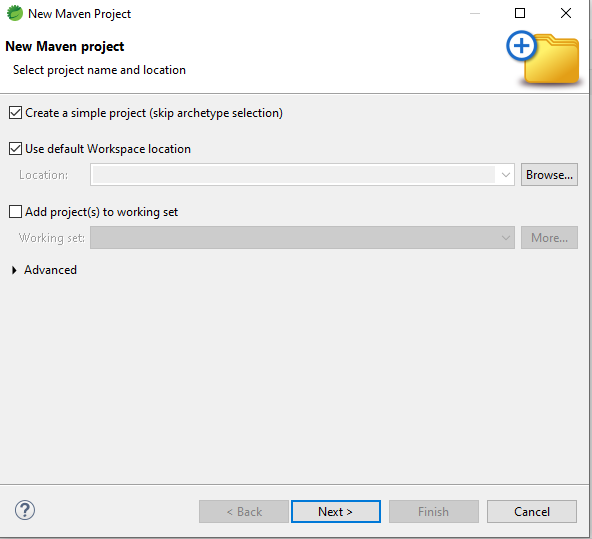
Task: Minimize the dialog window
Action: tap(475, 13)
